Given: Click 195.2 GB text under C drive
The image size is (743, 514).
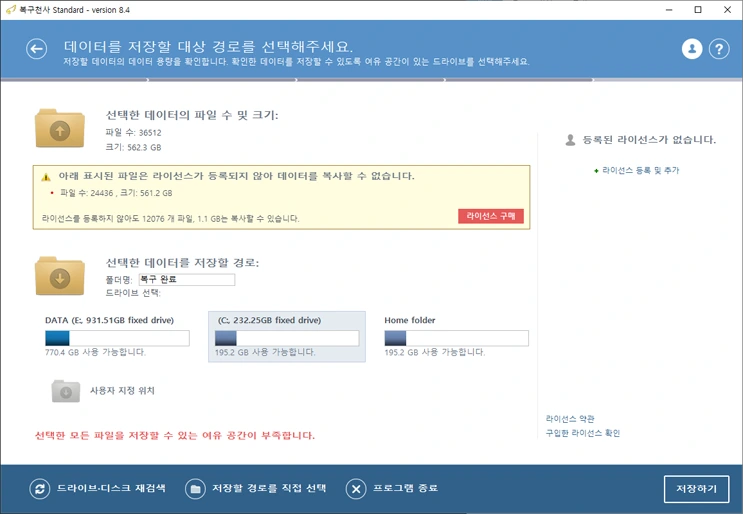Looking at the screenshot, I should [265, 352].
